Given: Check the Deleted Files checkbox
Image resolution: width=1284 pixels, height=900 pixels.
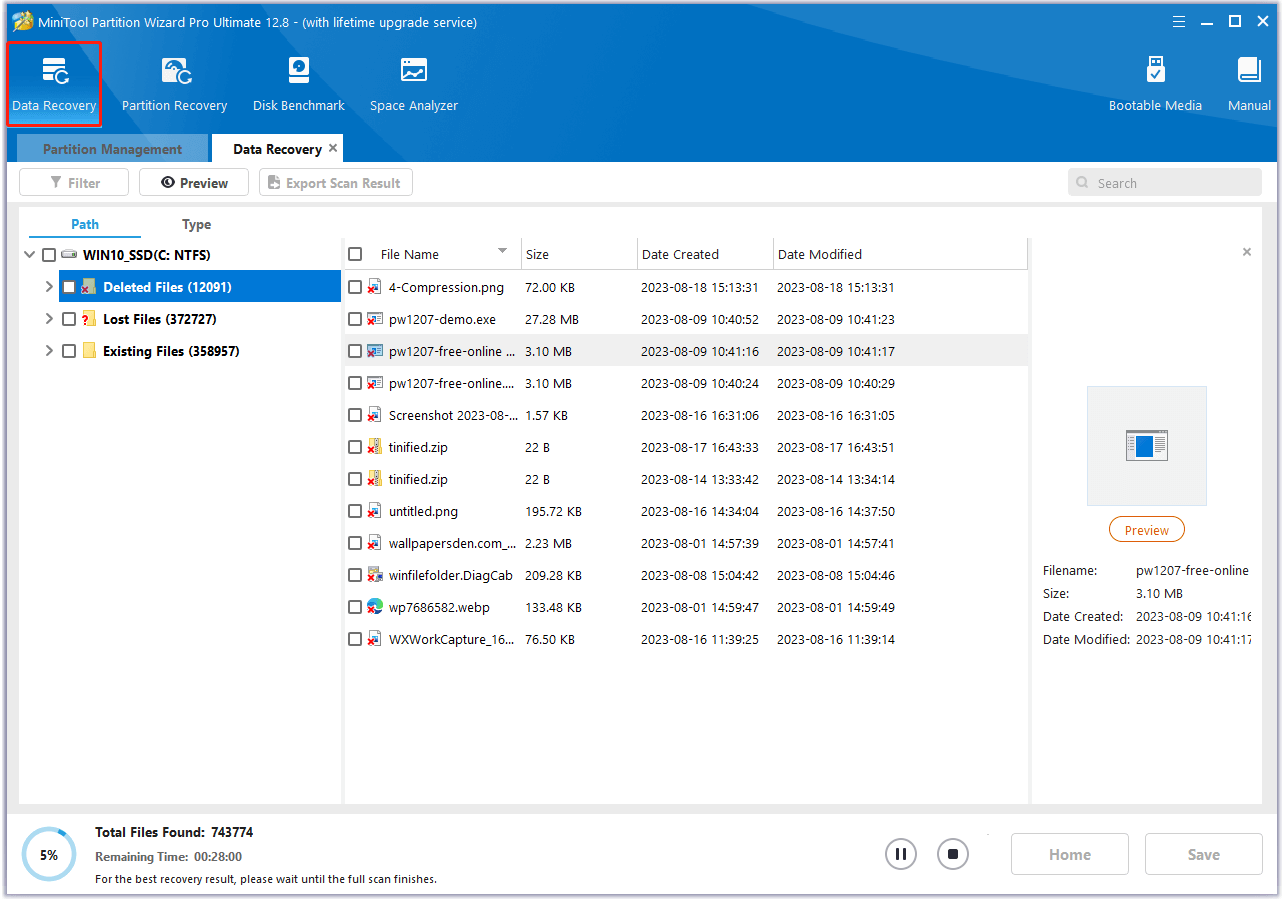Looking at the screenshot, I should (x=69, y=287).
